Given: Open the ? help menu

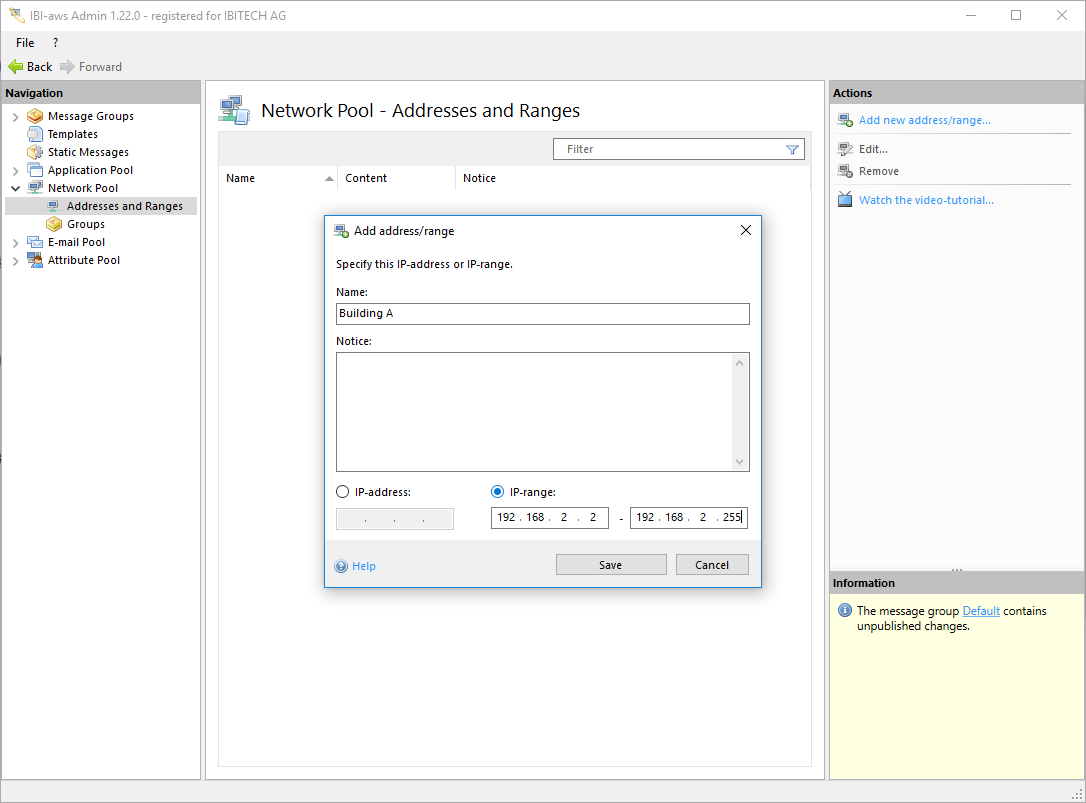Looking at the screenshot, I should 55,43.
